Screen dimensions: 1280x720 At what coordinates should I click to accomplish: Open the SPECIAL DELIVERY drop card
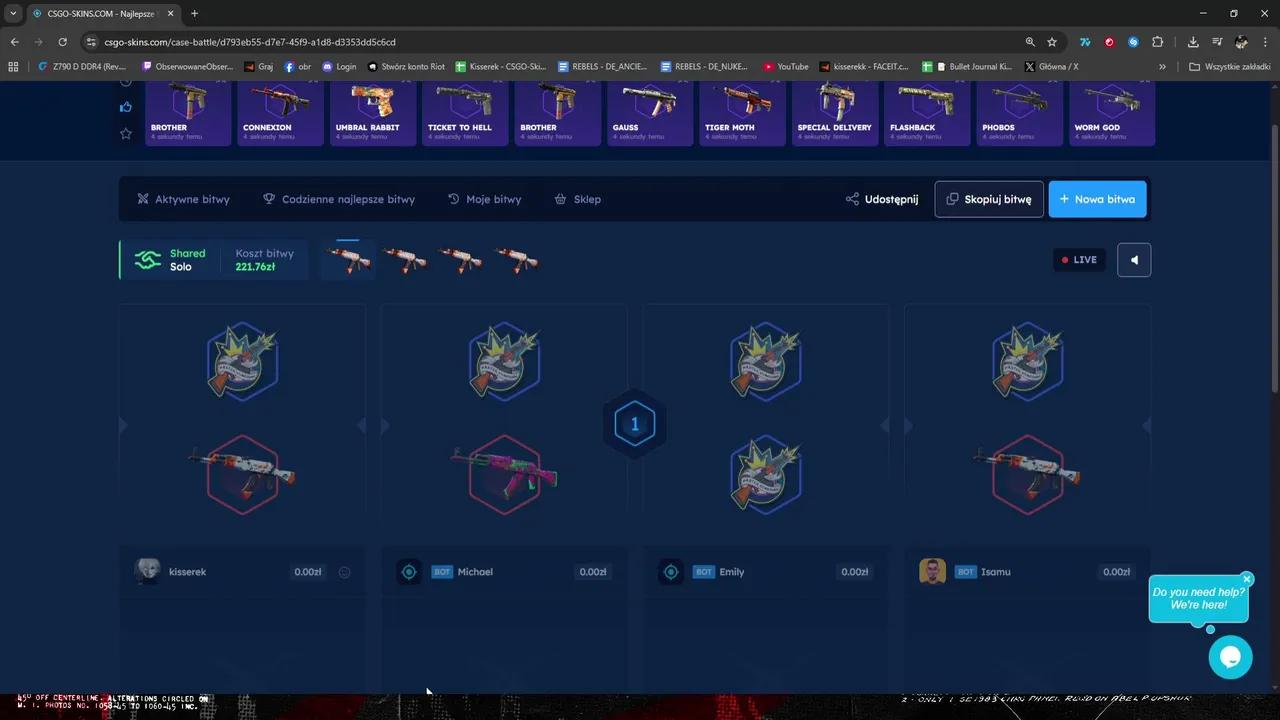click(x=835, y=113)
